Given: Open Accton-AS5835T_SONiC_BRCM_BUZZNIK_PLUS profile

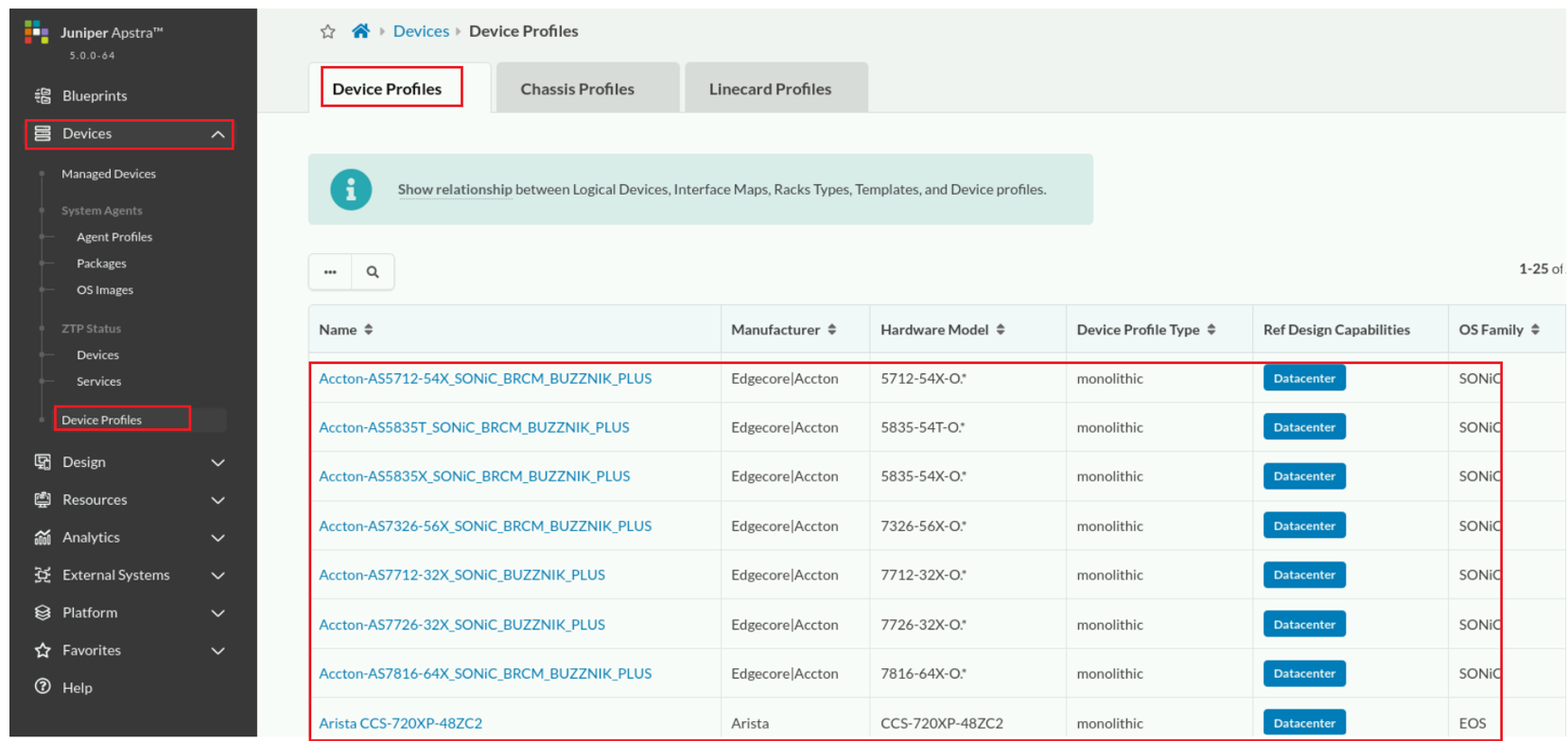Looking at the screenshot, I should click(474, 427).
